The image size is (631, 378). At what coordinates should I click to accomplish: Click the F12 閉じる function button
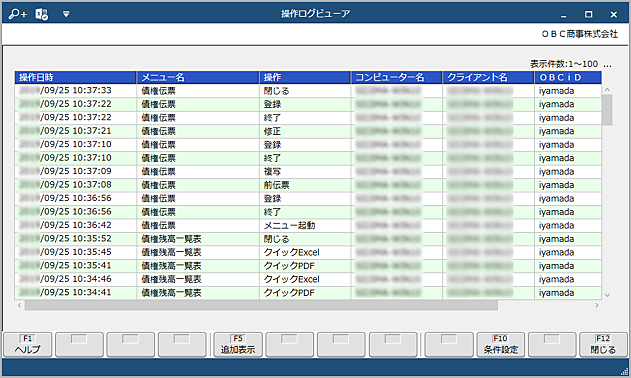pyautogui.click(x=603, y=345)
